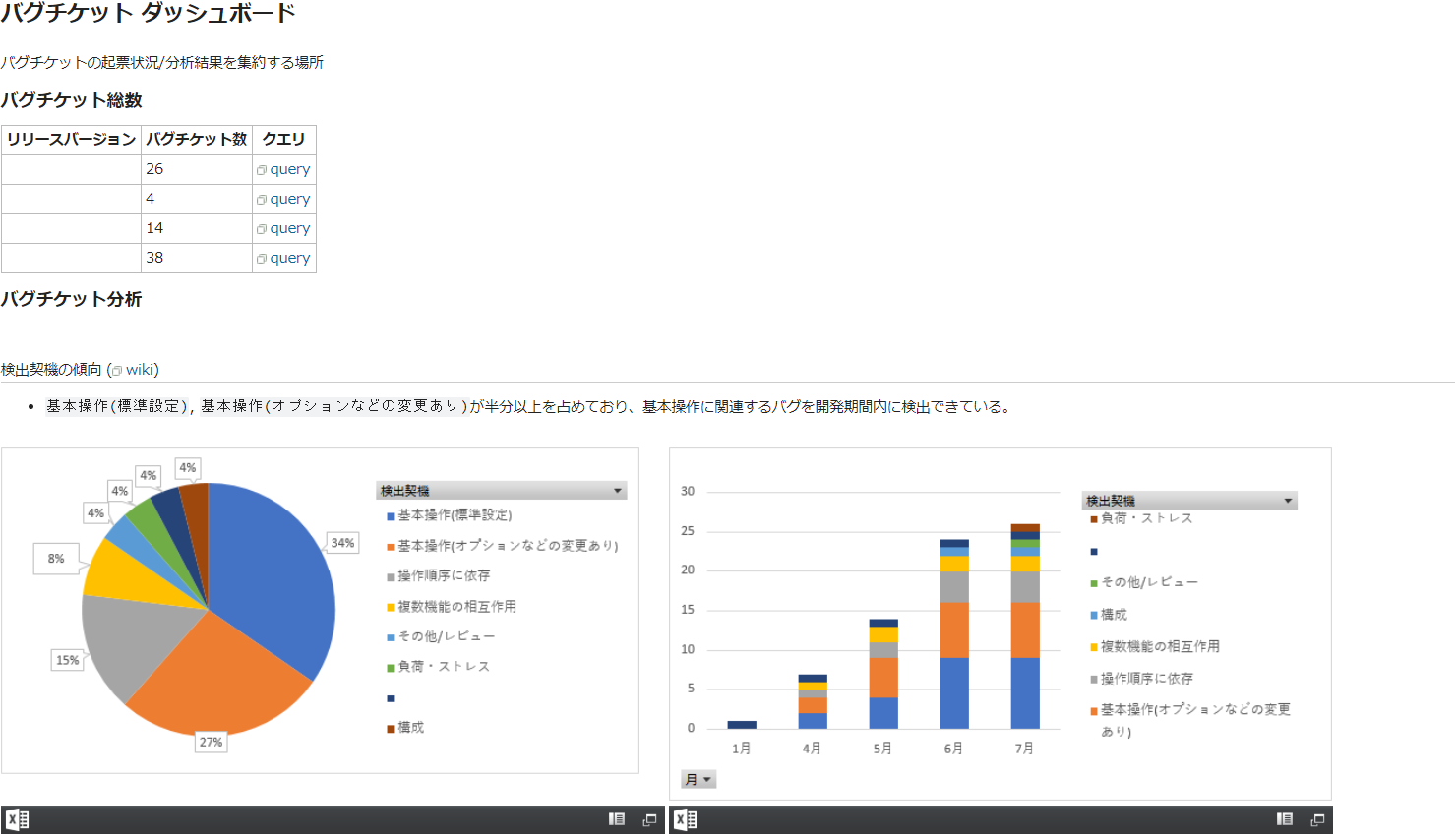Screen dimensions: 1455x840
Task: Select the 1月 bar
Action: coord(742,725)
